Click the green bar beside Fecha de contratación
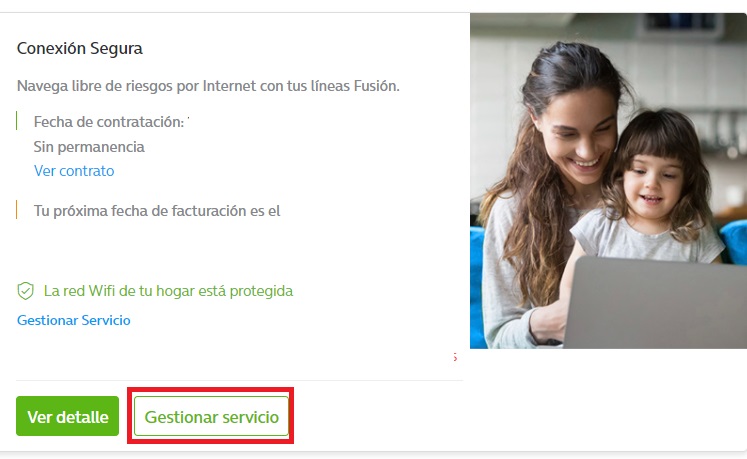This screenshot has width=747, height=459. [17, 121]
